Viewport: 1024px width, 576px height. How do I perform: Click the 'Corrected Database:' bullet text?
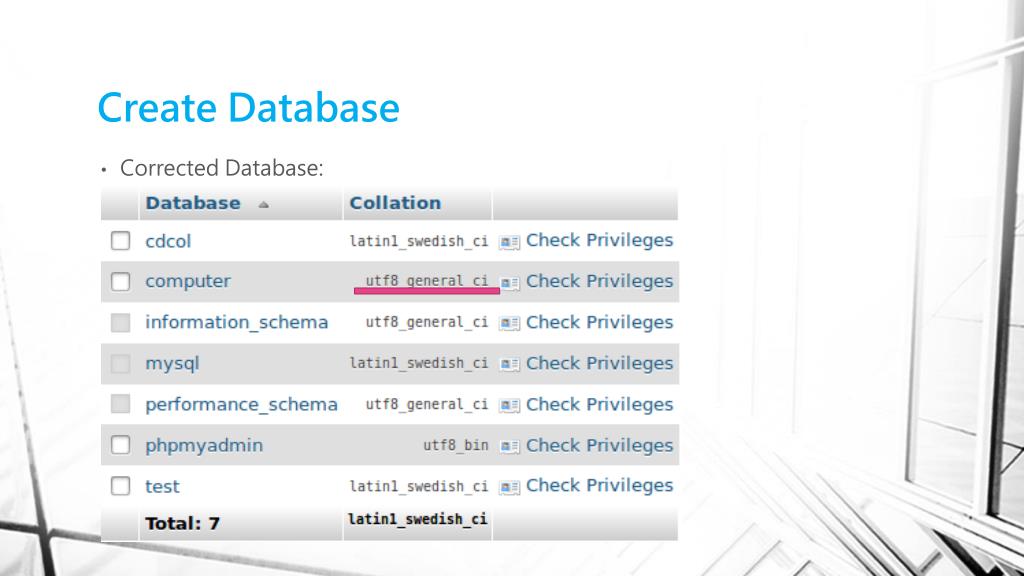(x=221, y=168)
